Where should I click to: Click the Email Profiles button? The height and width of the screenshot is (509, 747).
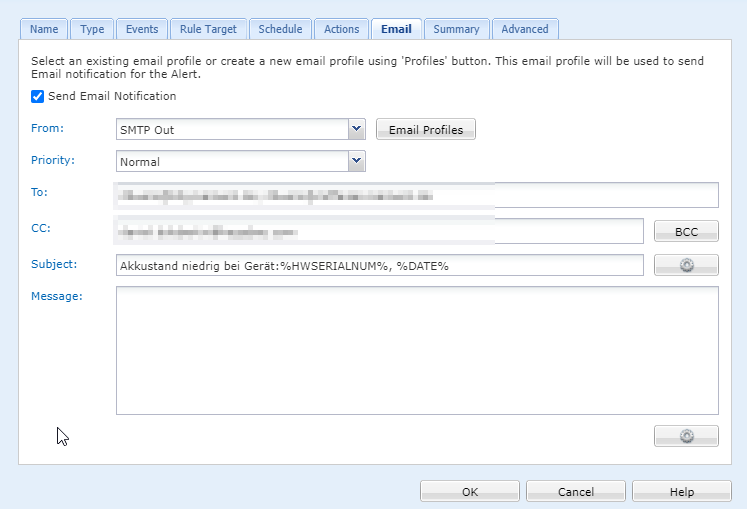[x=426, y=130]
